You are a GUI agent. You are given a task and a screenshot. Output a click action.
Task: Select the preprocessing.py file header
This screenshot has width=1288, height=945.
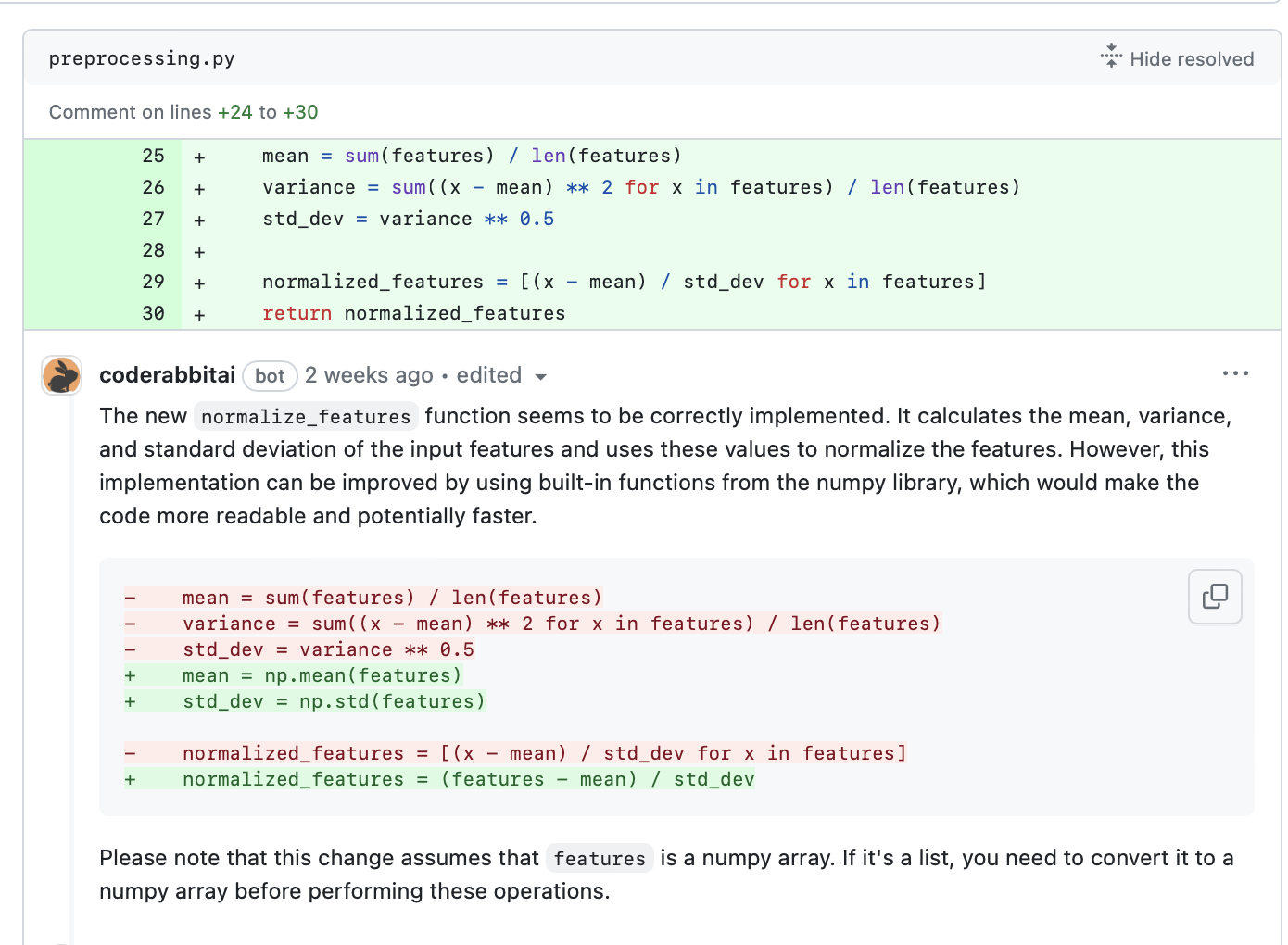tap(141, 57)
